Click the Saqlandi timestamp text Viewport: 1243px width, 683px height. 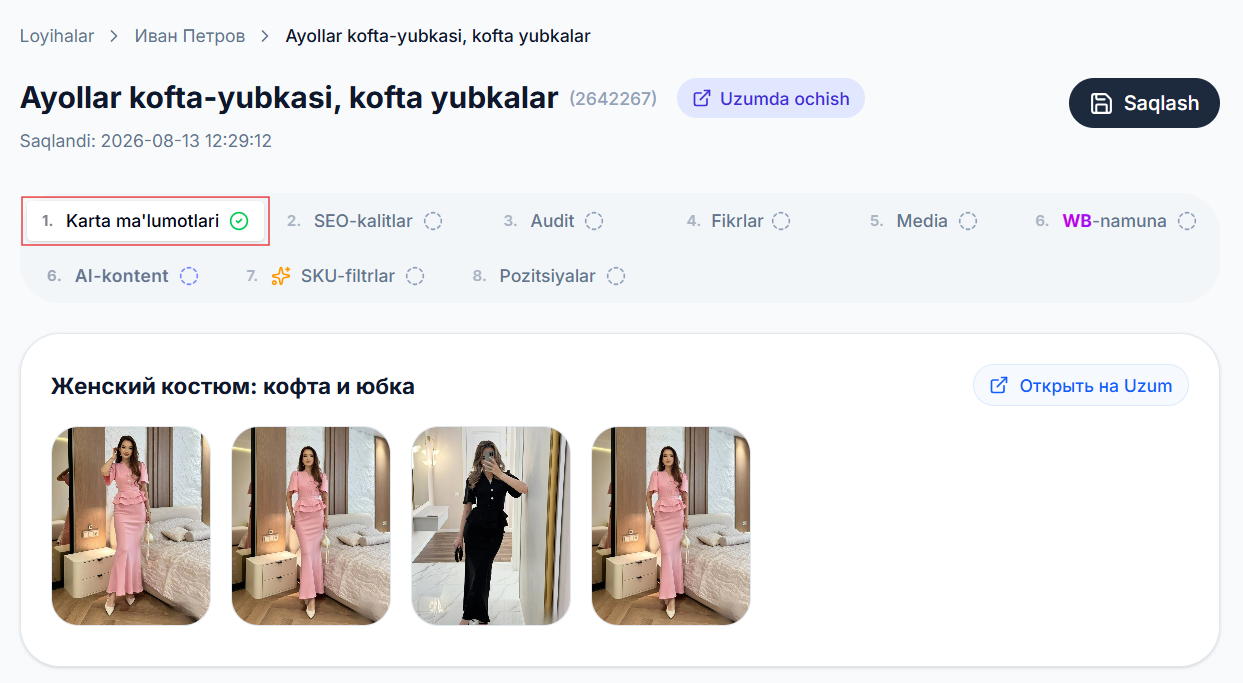pyautogui.click(x=146, y=141)
